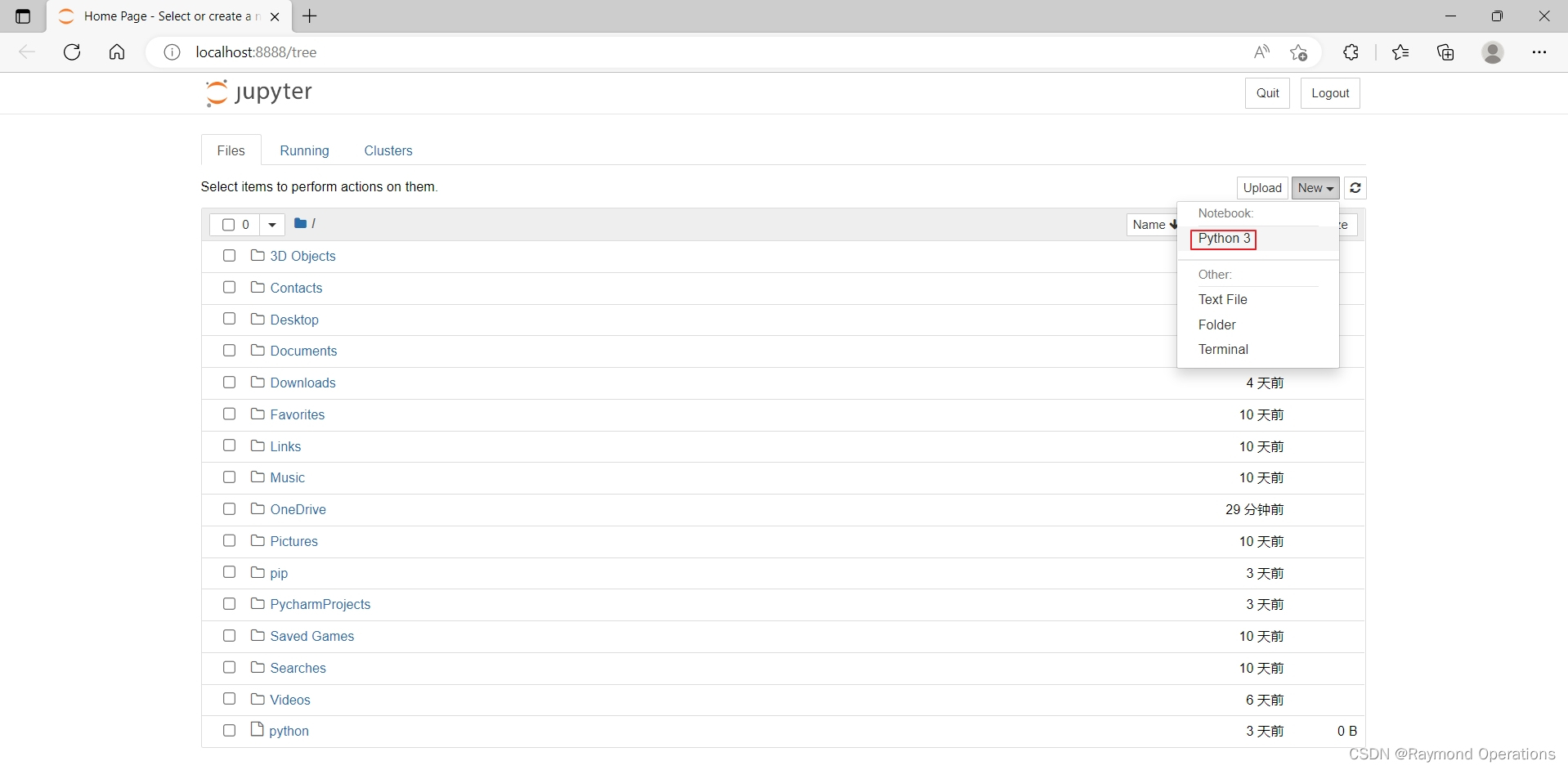This screenshot has width=1568, height=770.
Task: Create a new Python 3 notebook
Action: (x=1224, y=239)
